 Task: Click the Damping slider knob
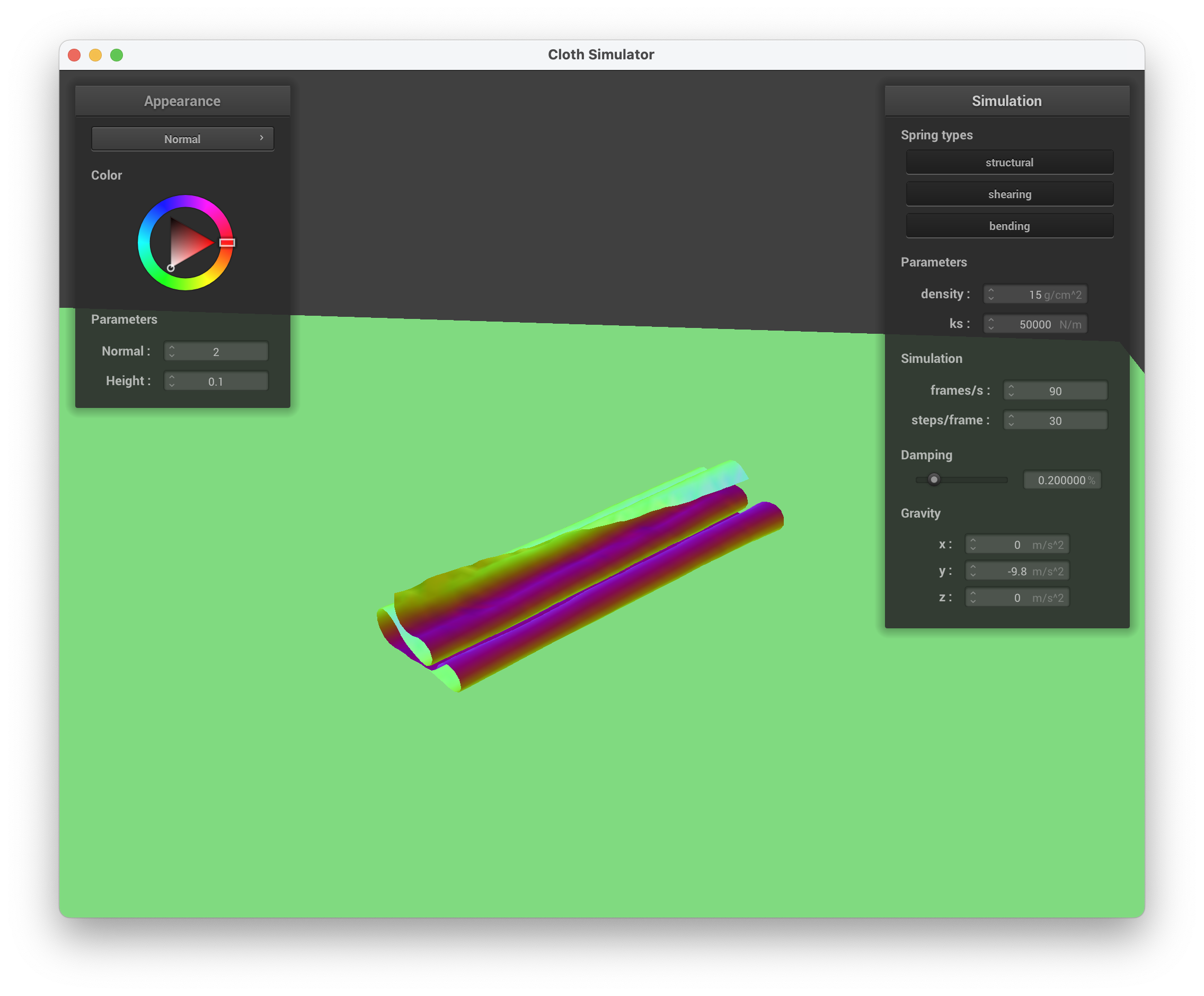click(x=934, y=479)
